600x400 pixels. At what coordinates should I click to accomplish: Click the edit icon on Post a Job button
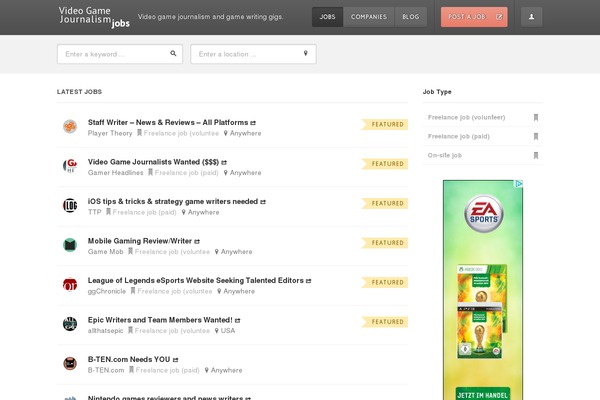click(499, 17)
